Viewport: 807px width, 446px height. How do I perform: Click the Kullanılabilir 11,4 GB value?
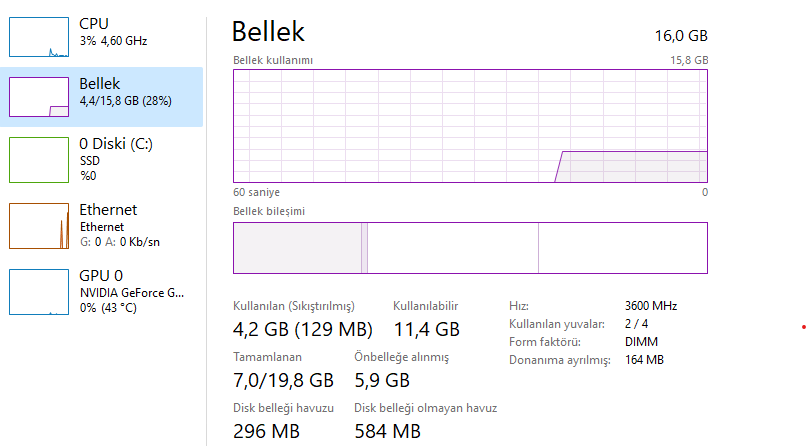tap(426, 329)
